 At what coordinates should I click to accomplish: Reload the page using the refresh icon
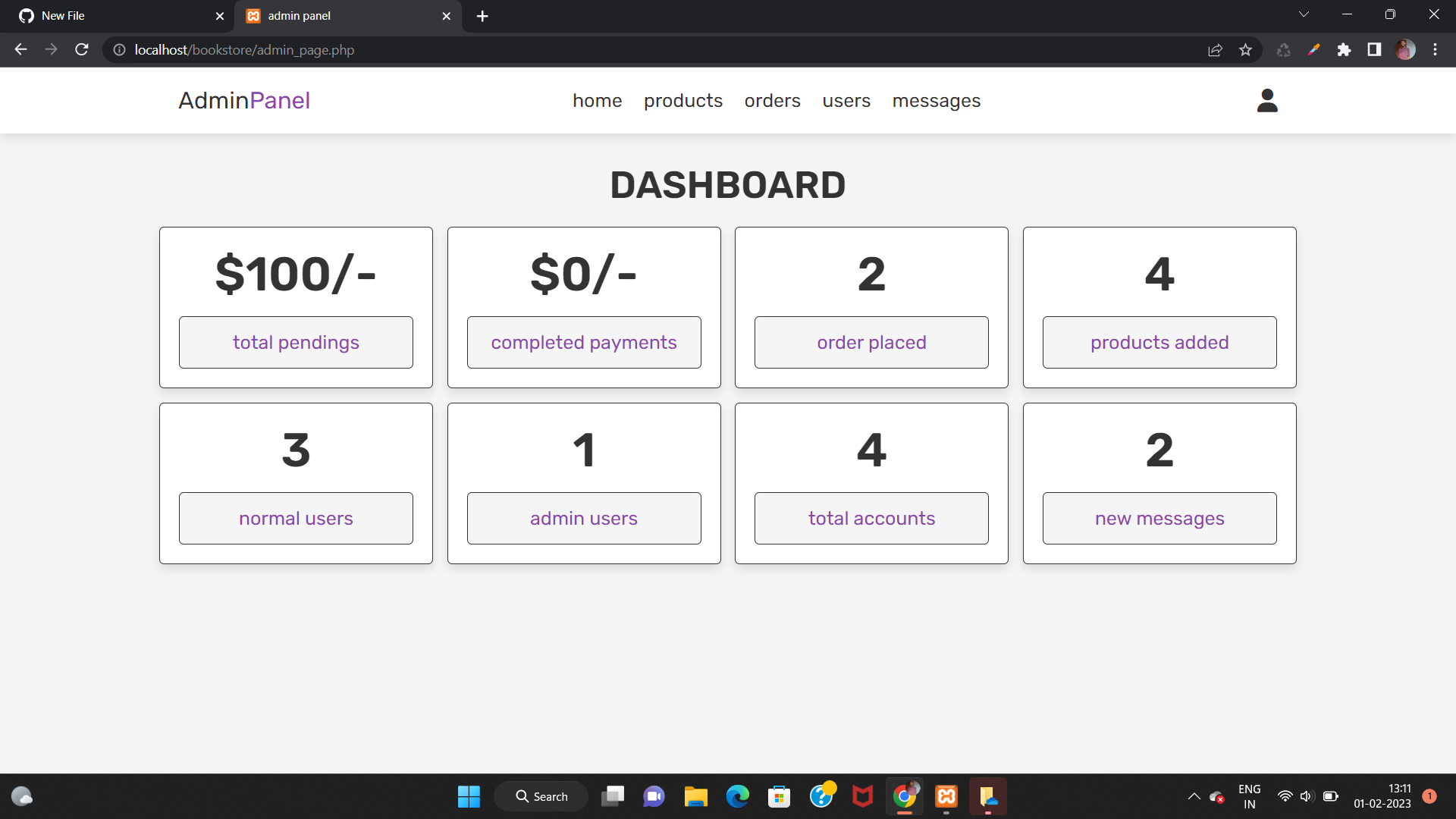[x=81, y=49]
